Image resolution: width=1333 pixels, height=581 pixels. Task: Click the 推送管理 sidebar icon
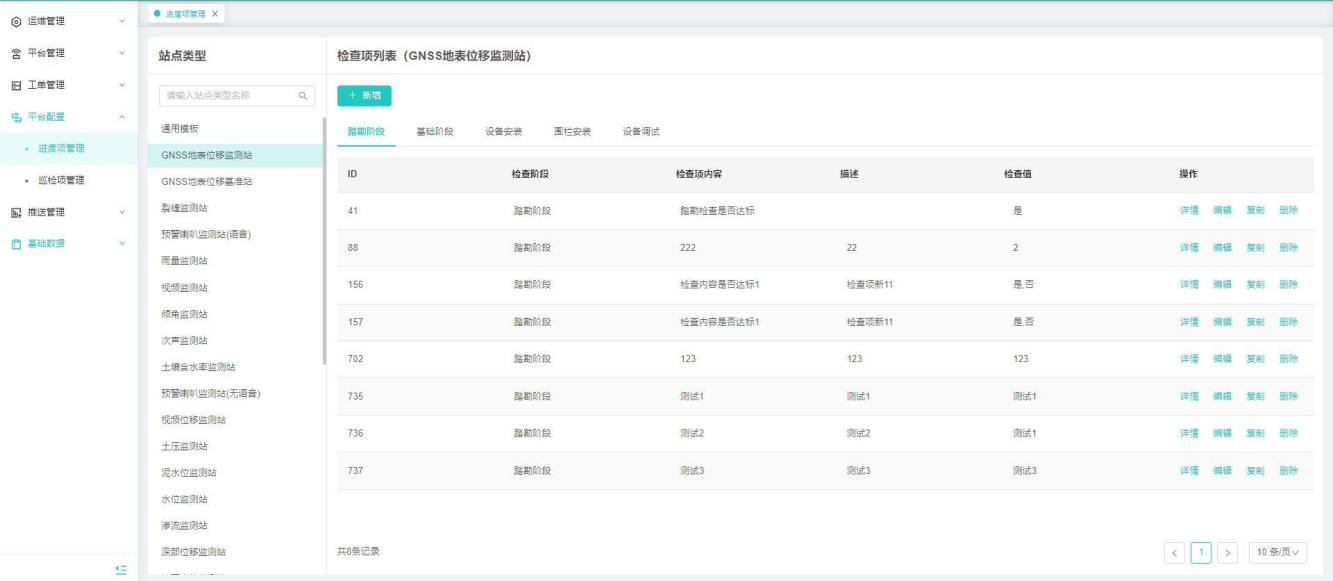(15, 212)
